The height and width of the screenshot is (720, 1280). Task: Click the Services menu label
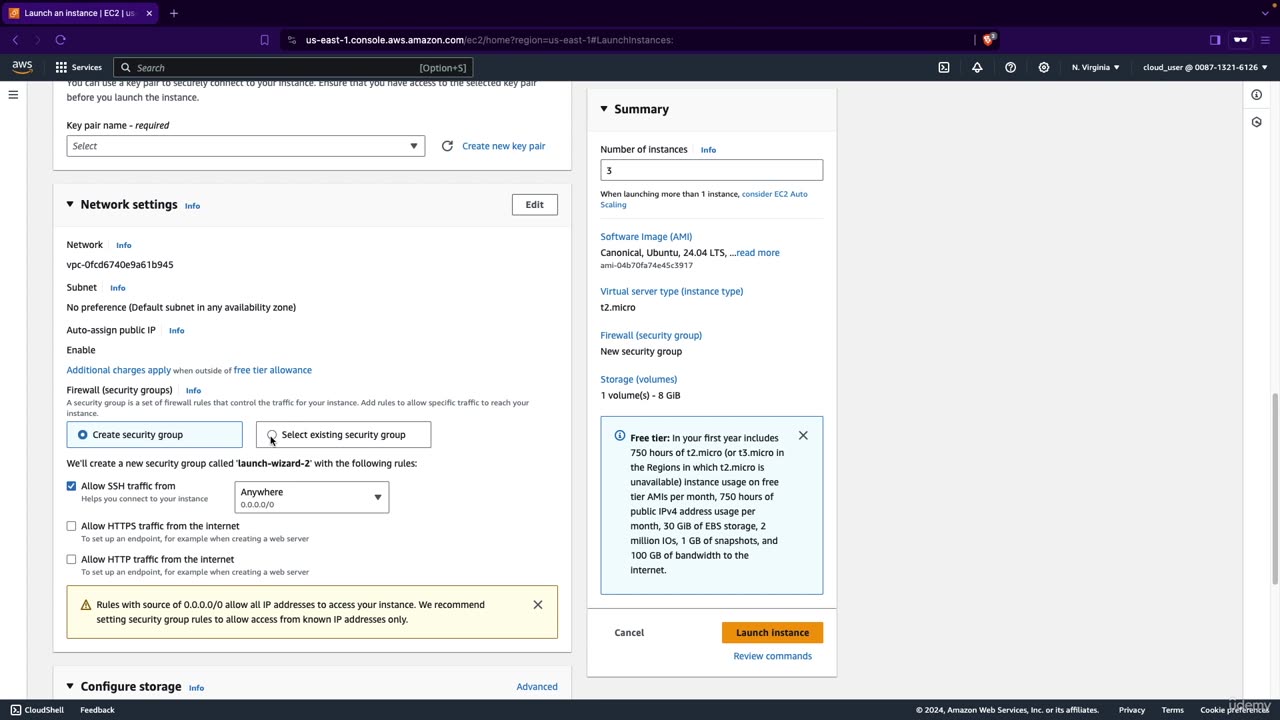(86, 67)
